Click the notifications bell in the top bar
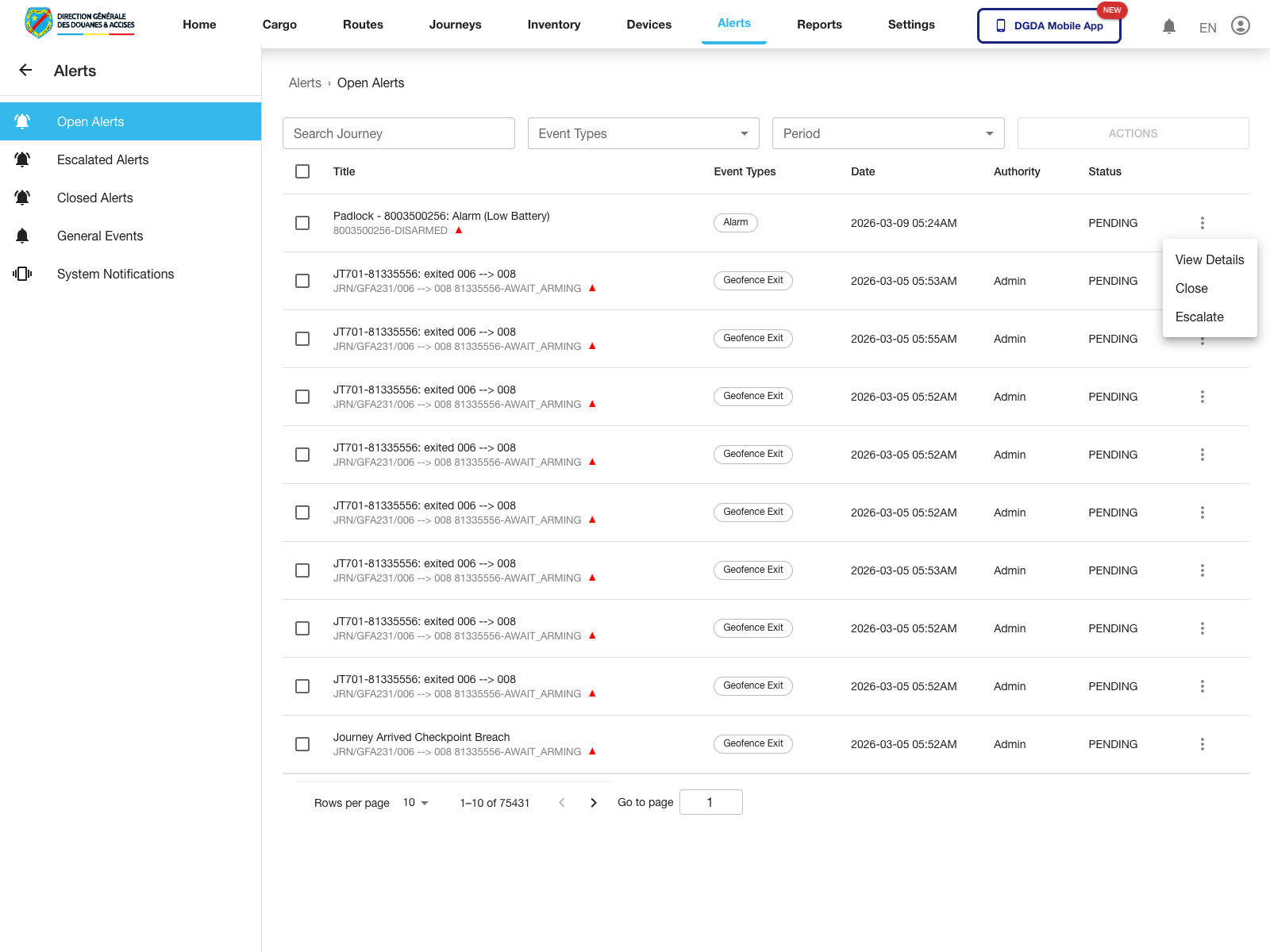The image size is (1270, 952). (x=1168, y=25)
